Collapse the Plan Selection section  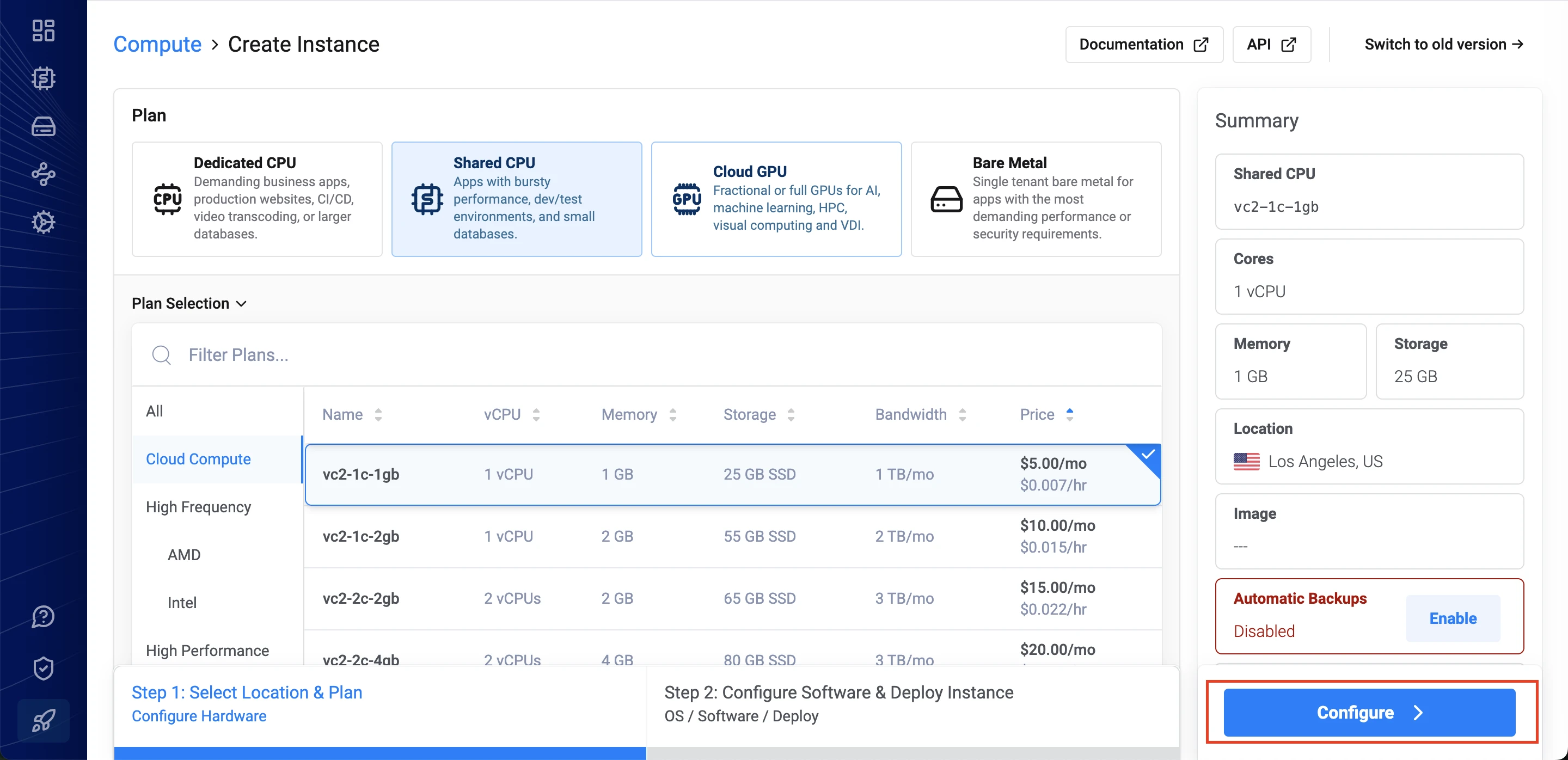189,303
